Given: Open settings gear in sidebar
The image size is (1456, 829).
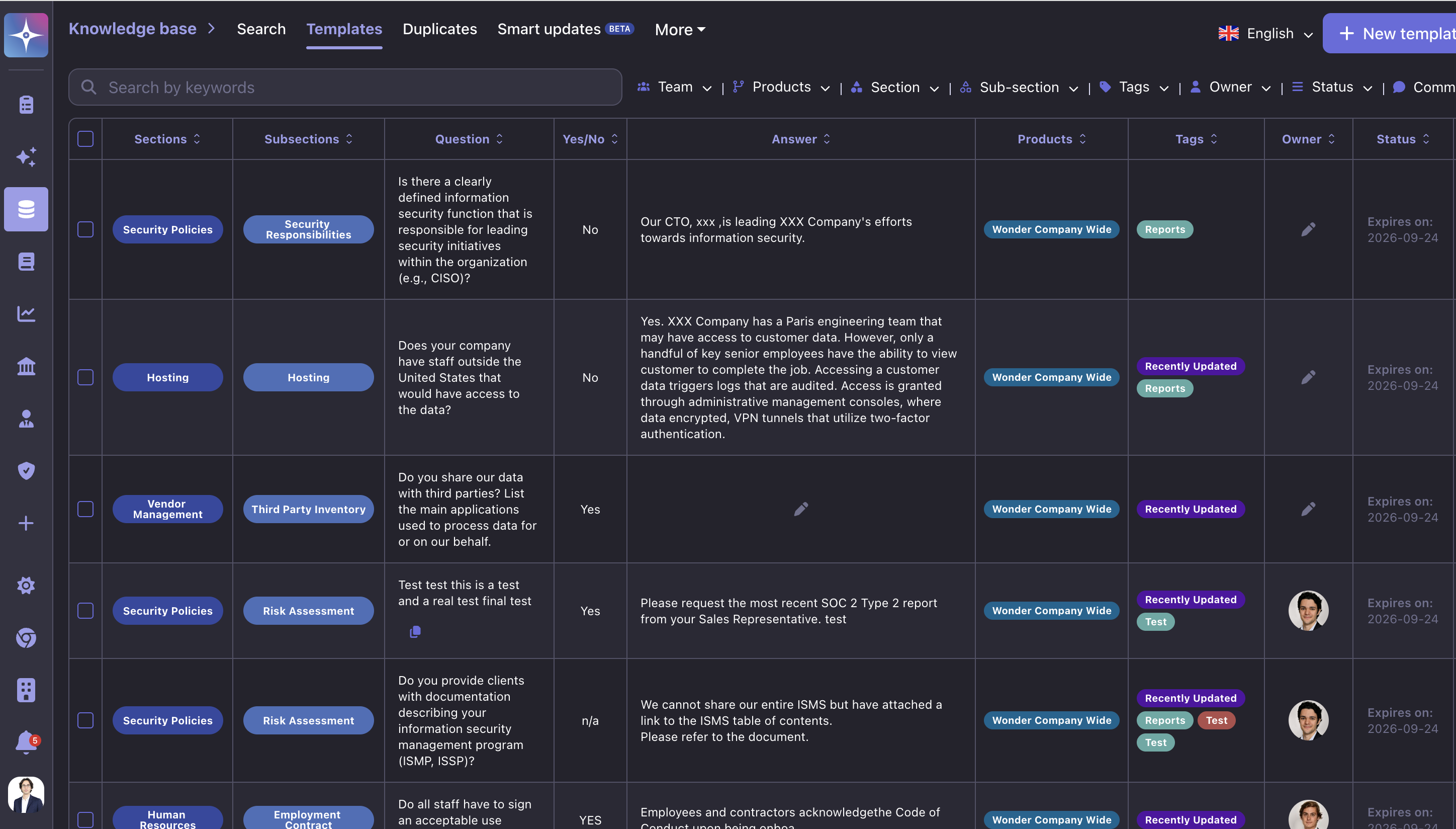Looking at the screenshot, I should [x=26, y=586].
